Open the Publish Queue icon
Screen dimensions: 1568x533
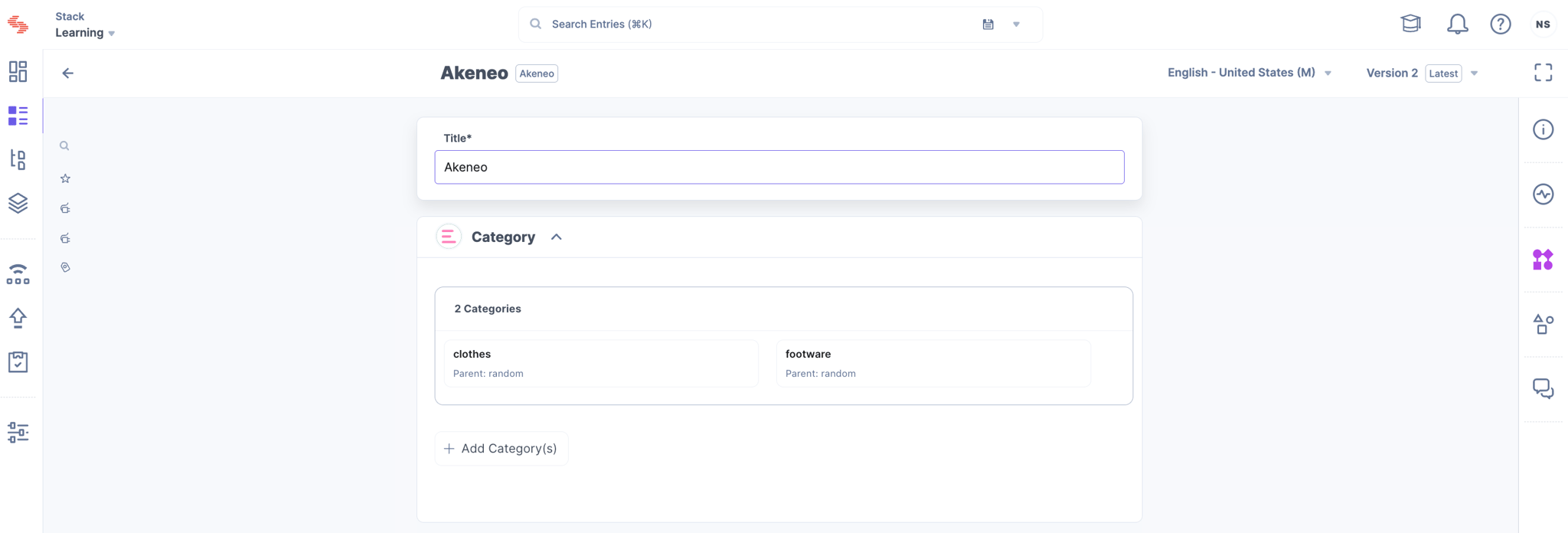tap(18, 274)
